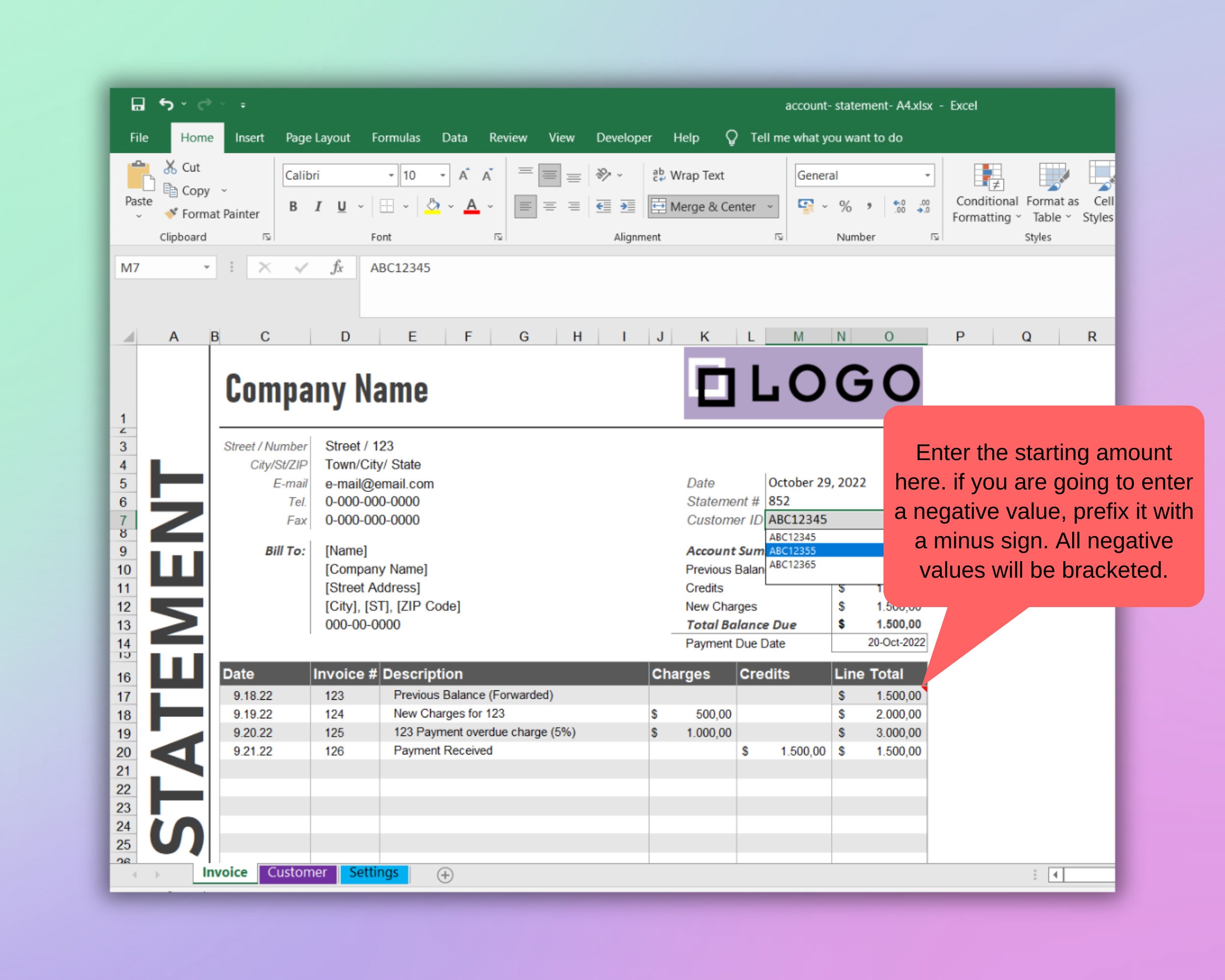Add a new sheet with the plus button
This screenshot has width=1225, height=980.
click(445, 875)
